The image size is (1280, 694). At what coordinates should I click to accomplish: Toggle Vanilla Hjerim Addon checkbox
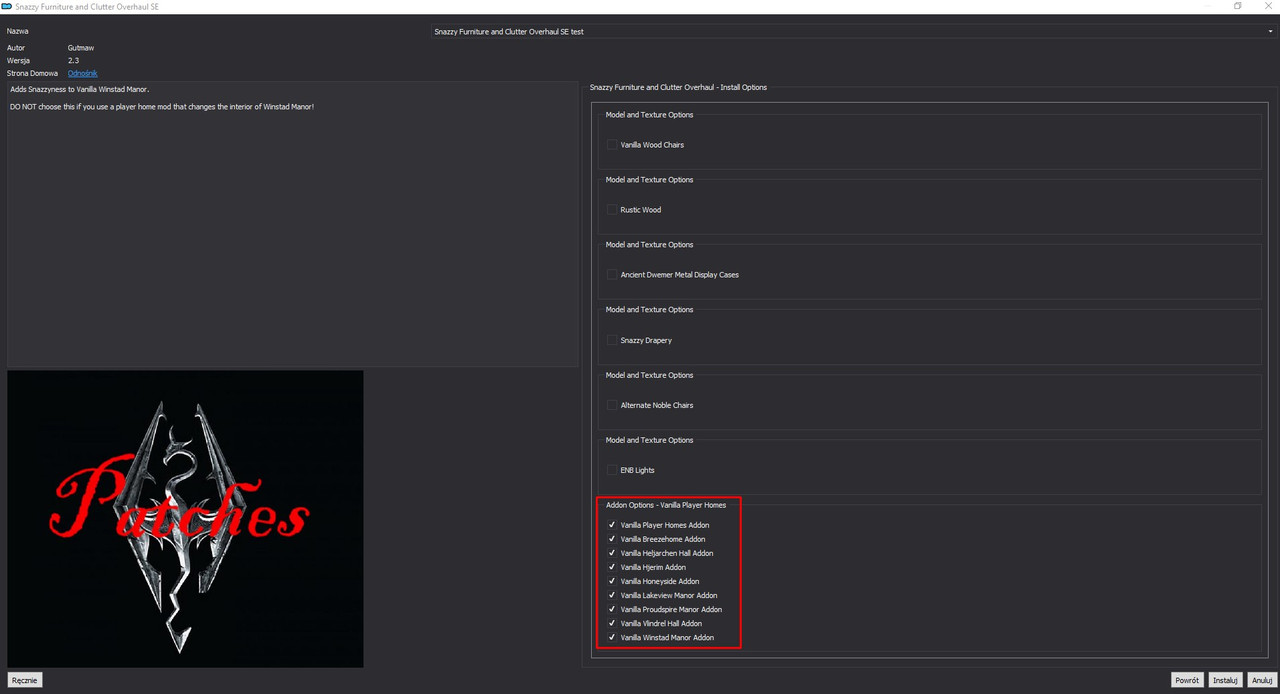click(x=612, y=567)
